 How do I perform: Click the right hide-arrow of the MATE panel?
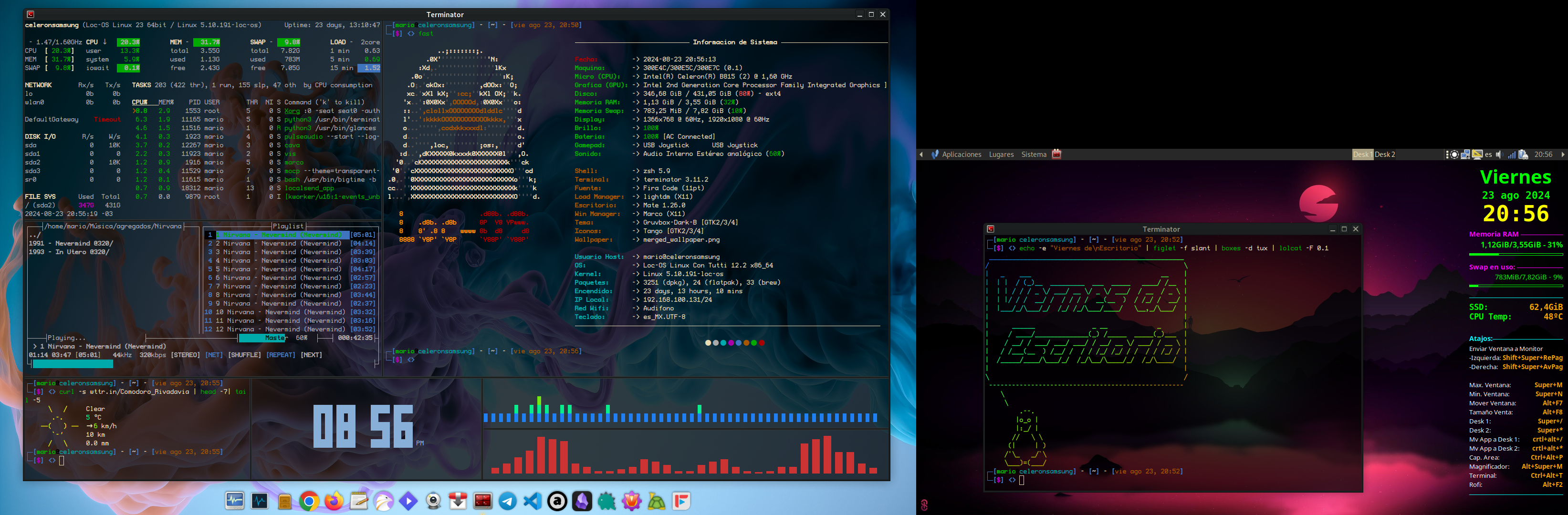(1563, 154)
